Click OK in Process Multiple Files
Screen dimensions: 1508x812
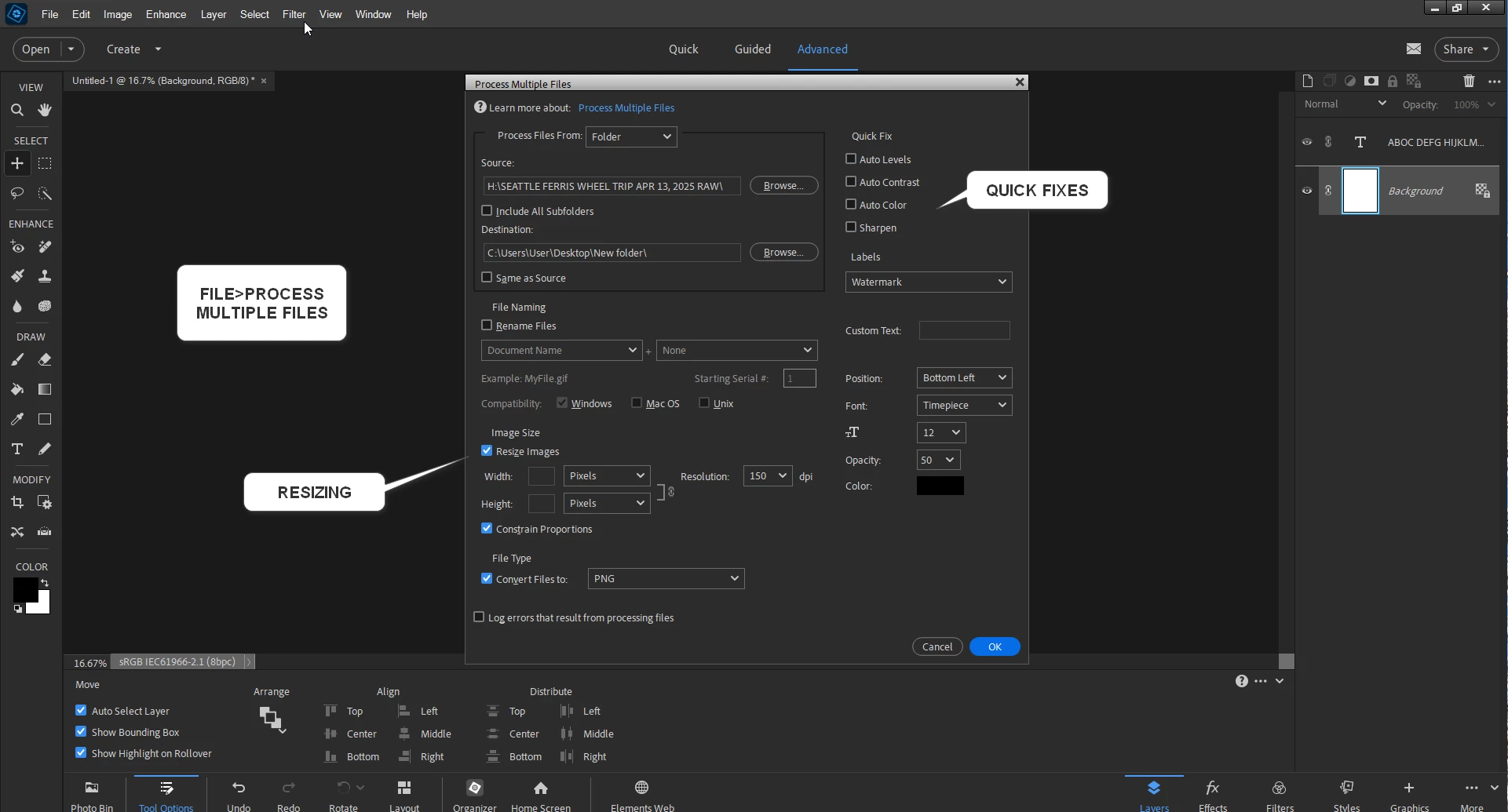point(995,646)
